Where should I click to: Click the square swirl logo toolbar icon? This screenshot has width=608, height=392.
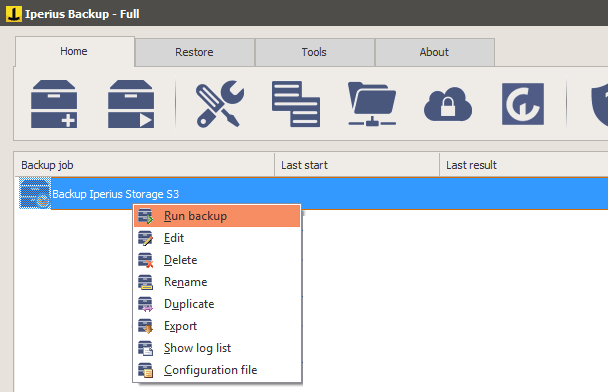pos(523,104)
